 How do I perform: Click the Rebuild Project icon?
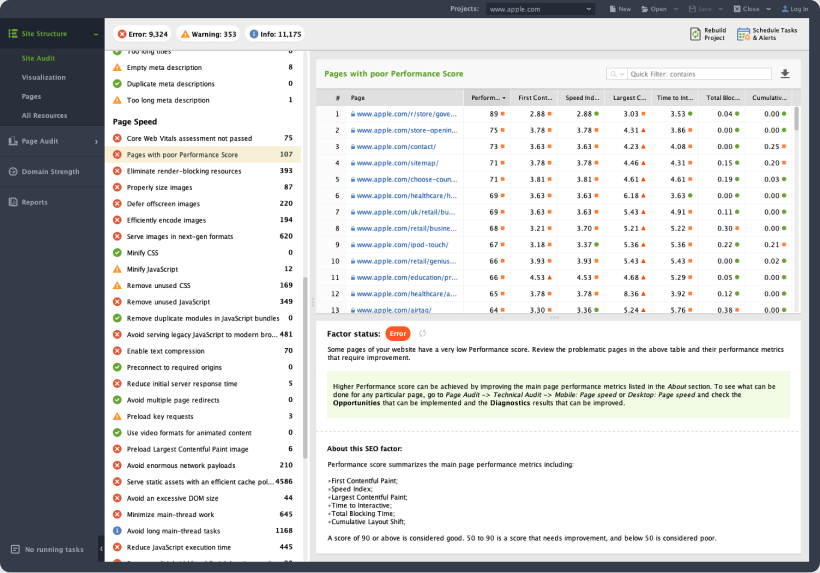pyautogui.click(x=695, y=34)
